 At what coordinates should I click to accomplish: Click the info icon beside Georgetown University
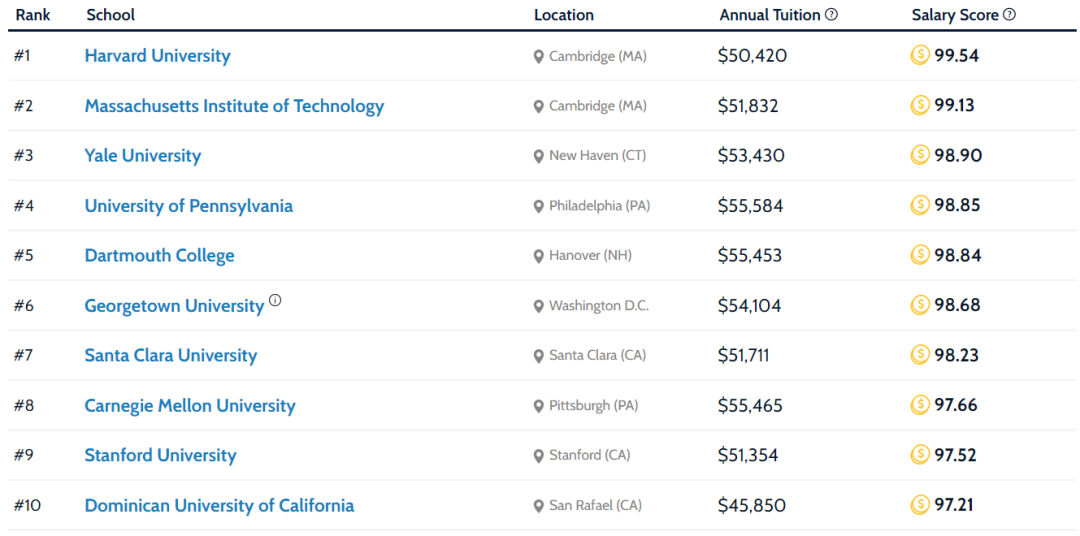tap(276, 300)
